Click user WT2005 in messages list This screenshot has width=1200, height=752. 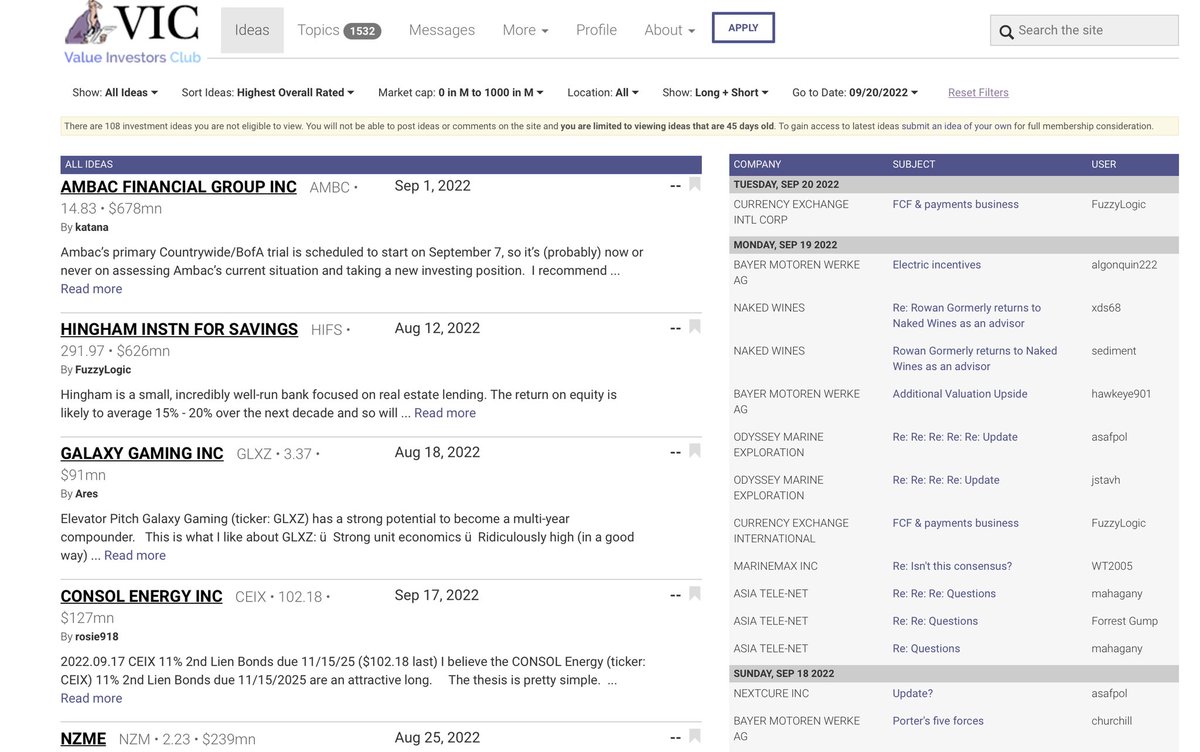(1111, 566)
